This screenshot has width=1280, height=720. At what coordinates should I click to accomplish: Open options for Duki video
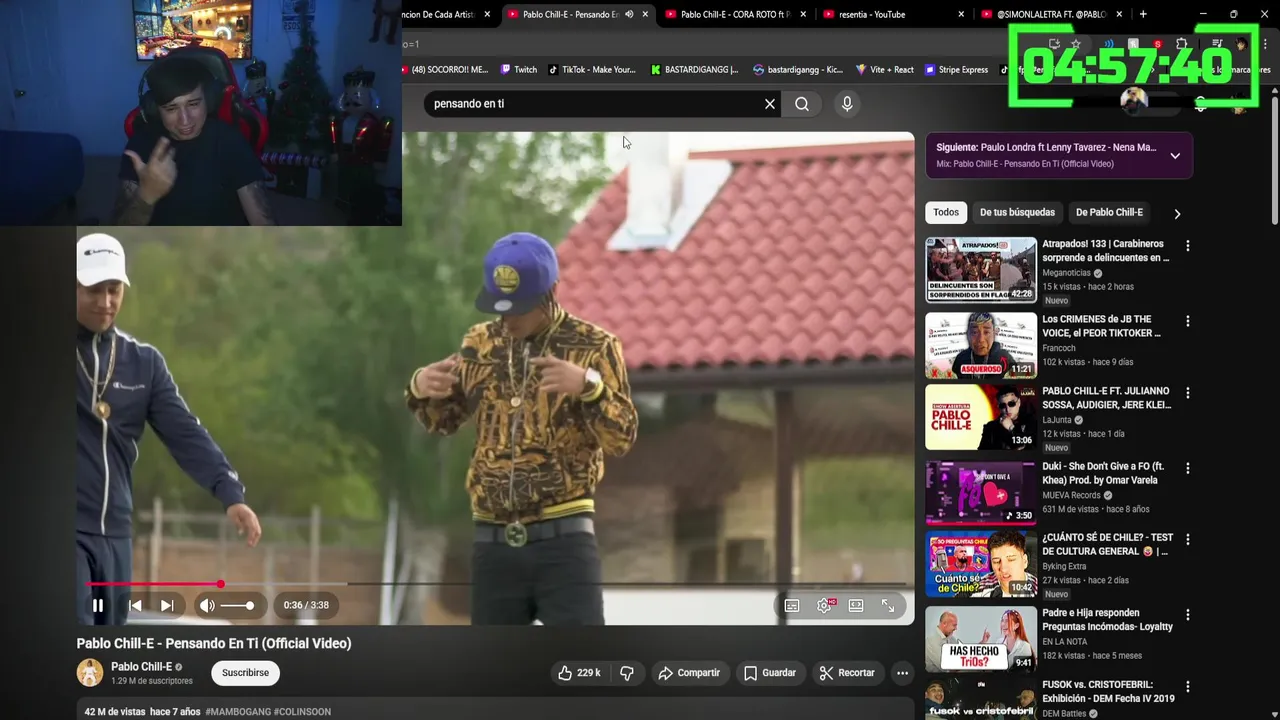point(1187,468)
